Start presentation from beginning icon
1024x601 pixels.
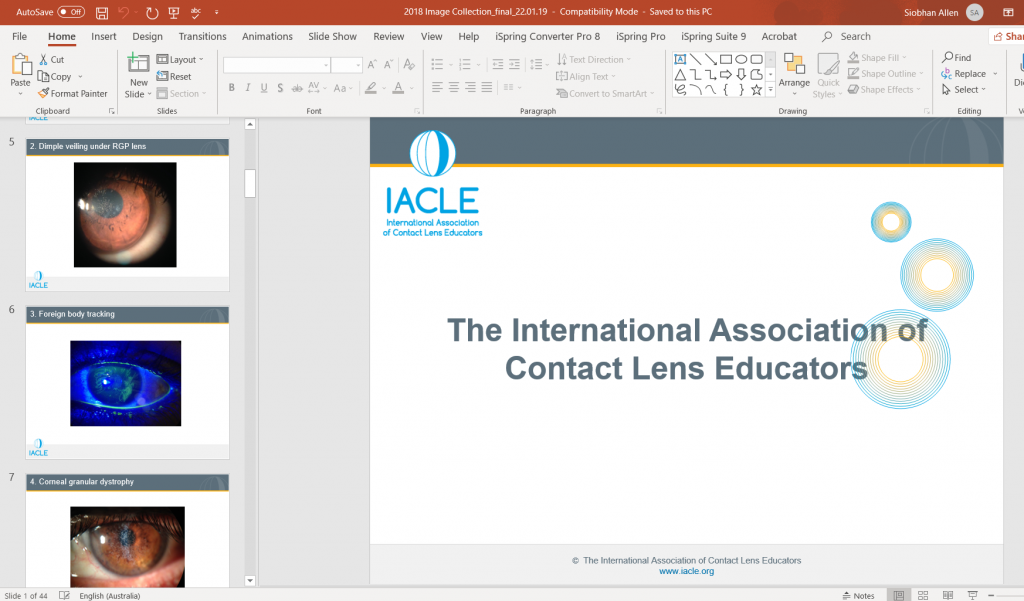[174, 12]
